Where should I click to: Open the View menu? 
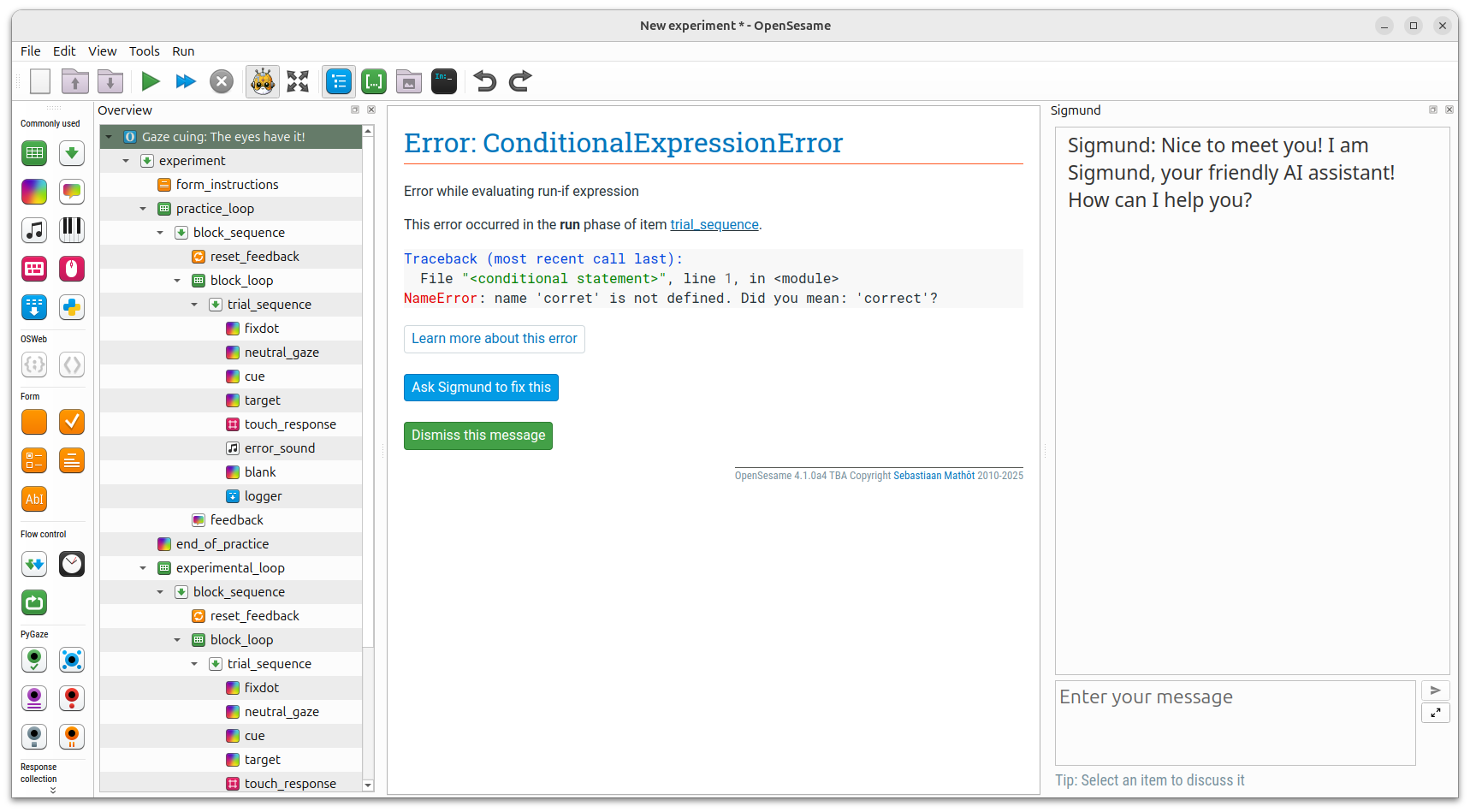[103, 51]
